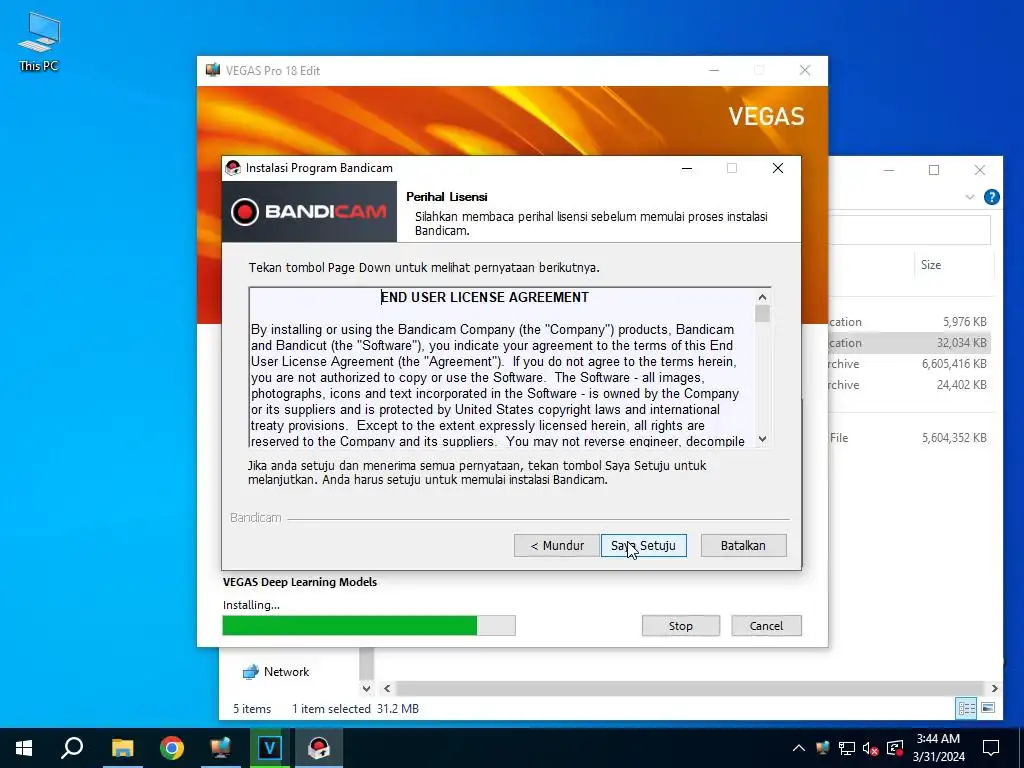The height and width of the screenshot is (768, 1024).
Task: Select the archive sized 6,605,416 KB
Action: (910, 364)
